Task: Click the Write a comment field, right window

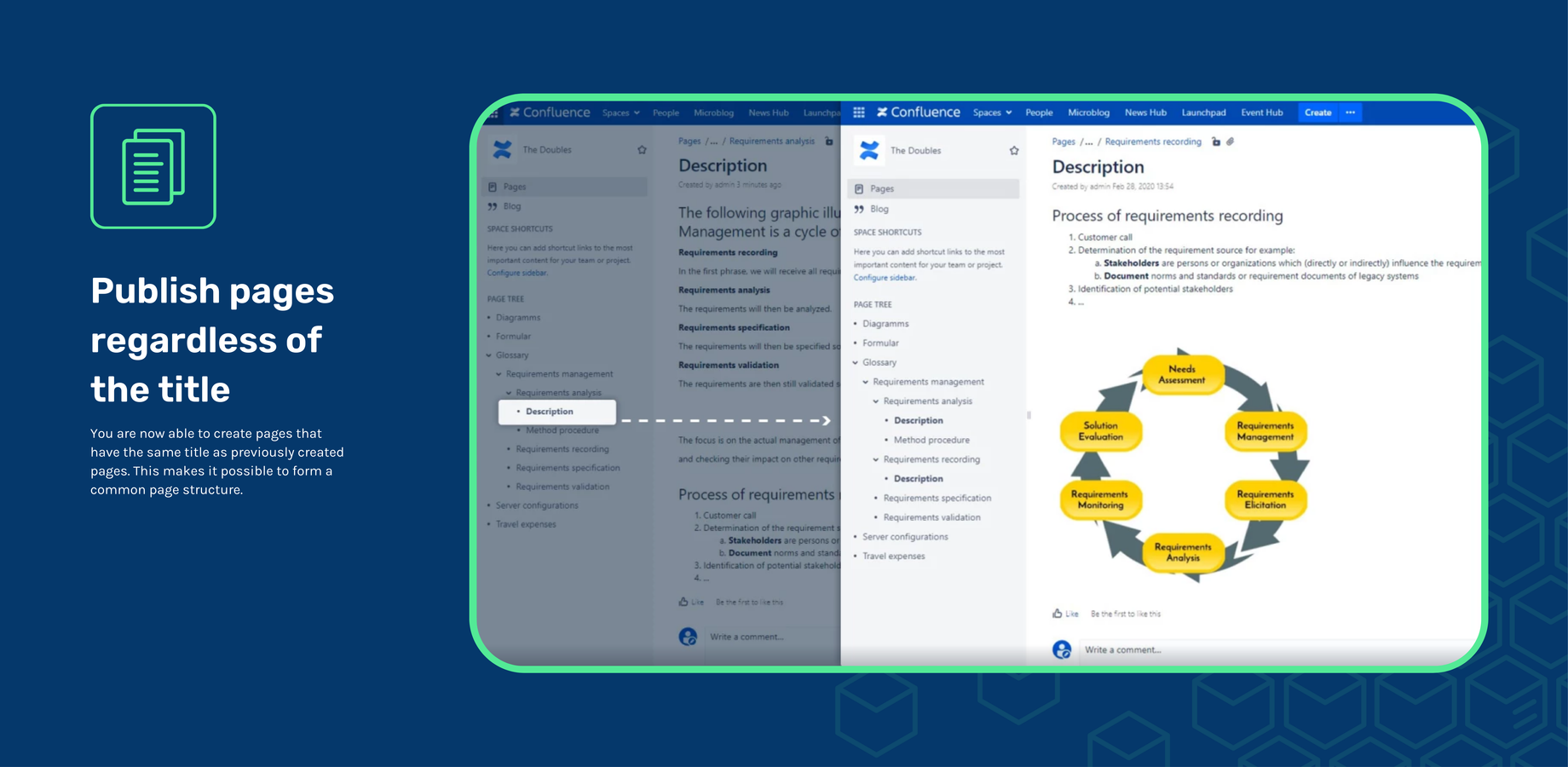Action: [1278, 650]
